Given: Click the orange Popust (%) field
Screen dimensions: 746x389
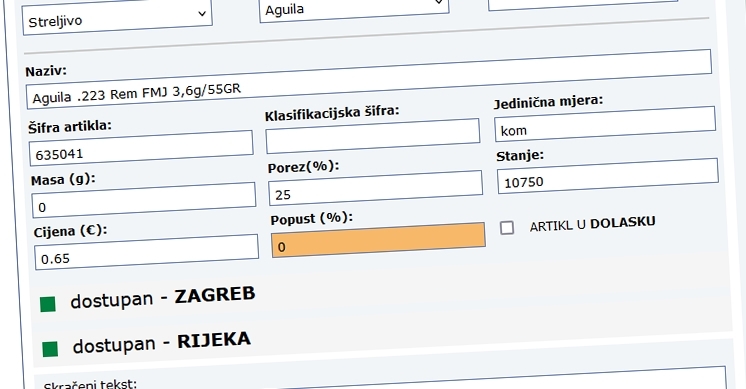Looking at the screenshot, I should point(378,240).
